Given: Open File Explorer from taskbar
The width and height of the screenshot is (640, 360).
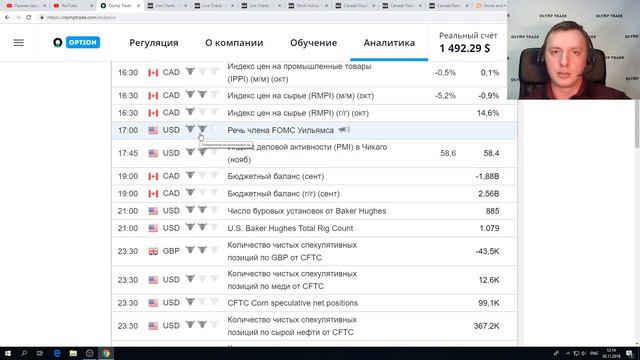Looking at the screenshot, I should pos(73,353).
